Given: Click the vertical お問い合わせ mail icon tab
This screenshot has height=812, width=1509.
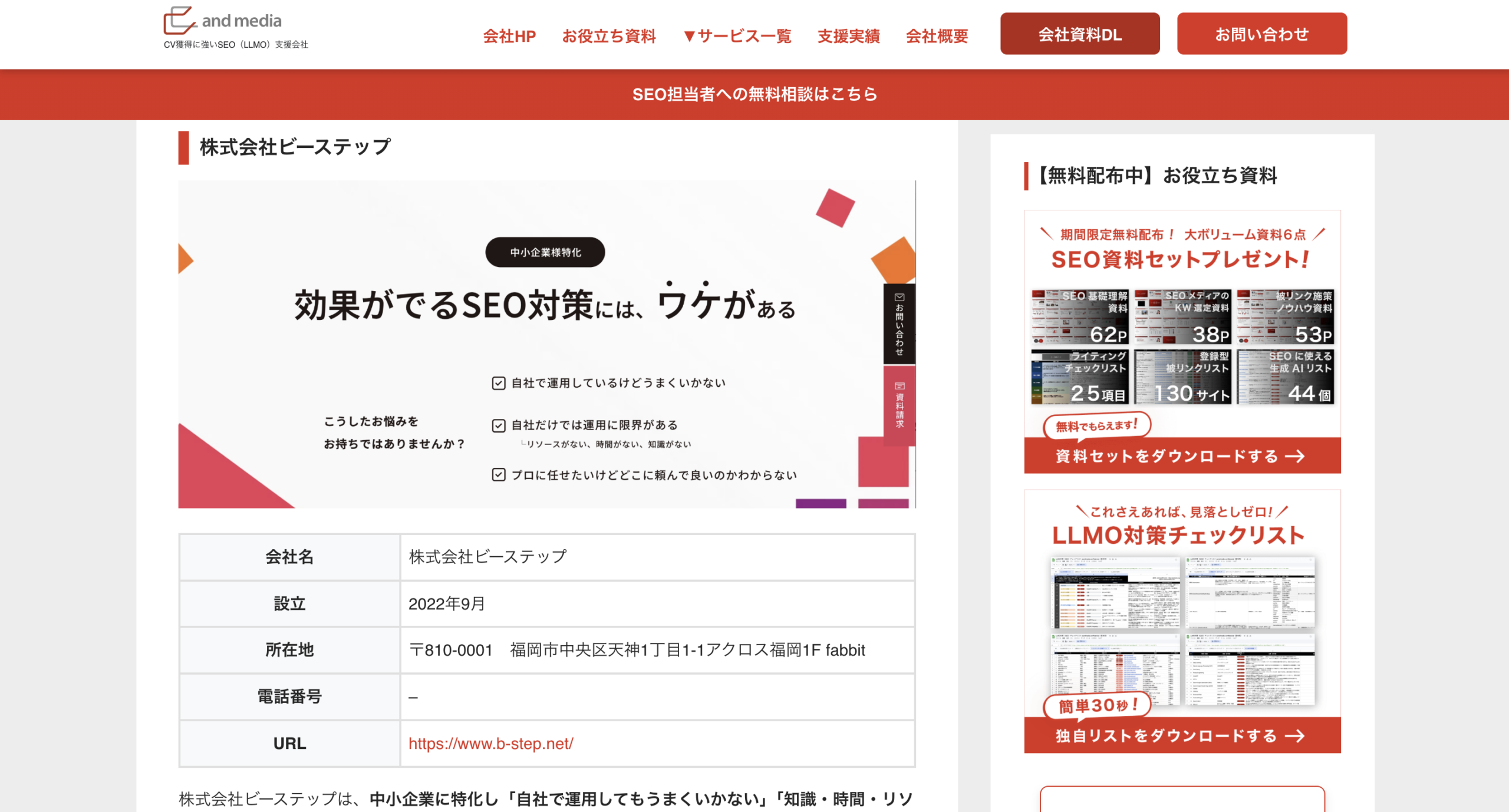Looking at the screenshot, I should 900,324.
